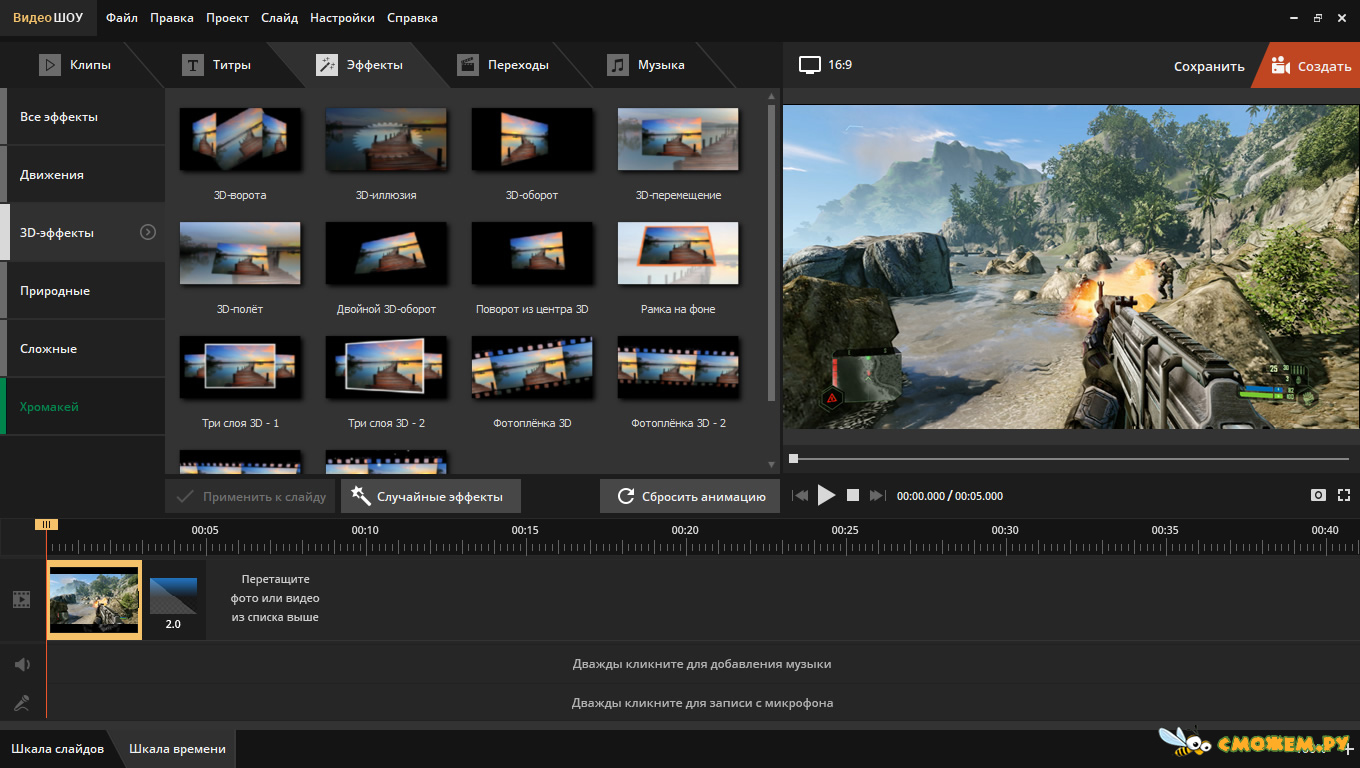Select the Хромакей category
The height and width of the screenshot is (768, 1360).
(82, 407)
